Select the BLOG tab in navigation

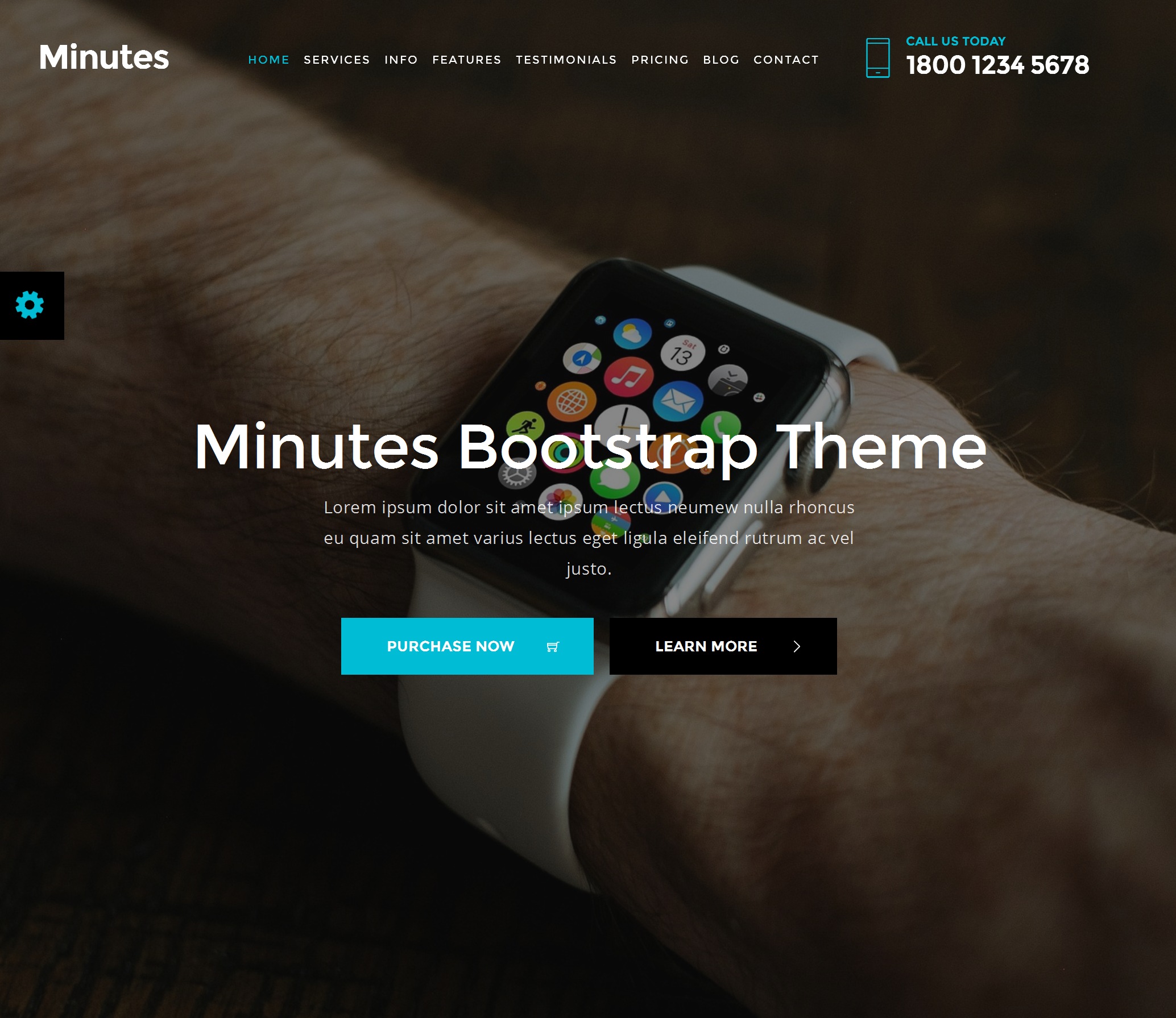[x=721, y=59]
